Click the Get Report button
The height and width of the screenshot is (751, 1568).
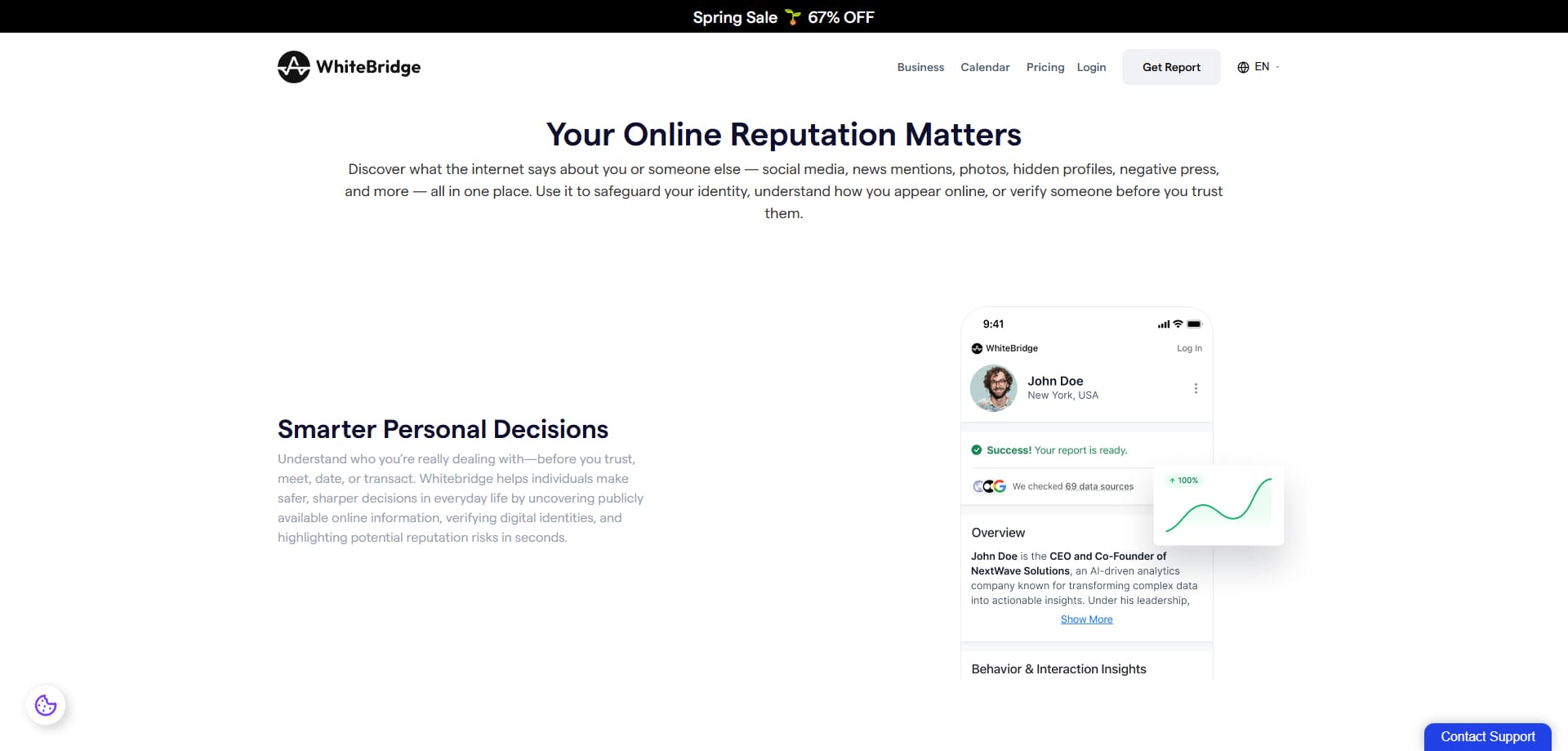[x=1171, y=67]
